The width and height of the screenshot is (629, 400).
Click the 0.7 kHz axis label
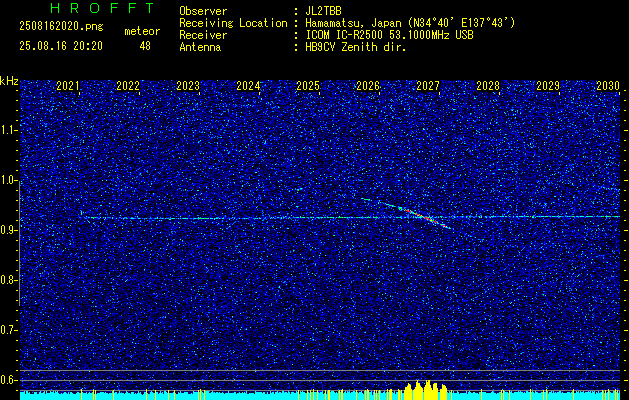(9, 330)
